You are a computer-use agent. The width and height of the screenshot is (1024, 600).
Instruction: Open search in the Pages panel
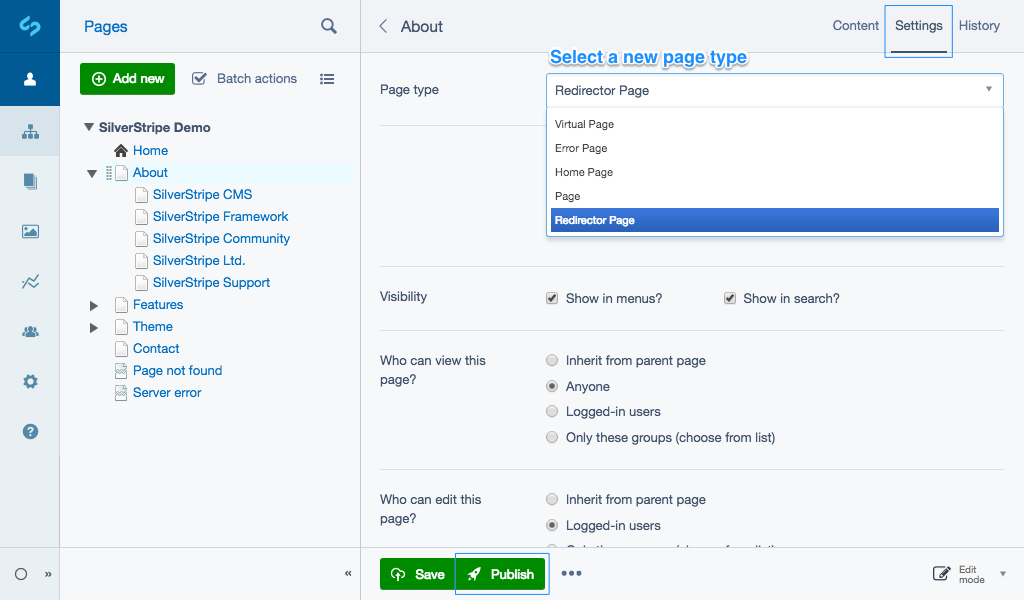click(329, 27)
